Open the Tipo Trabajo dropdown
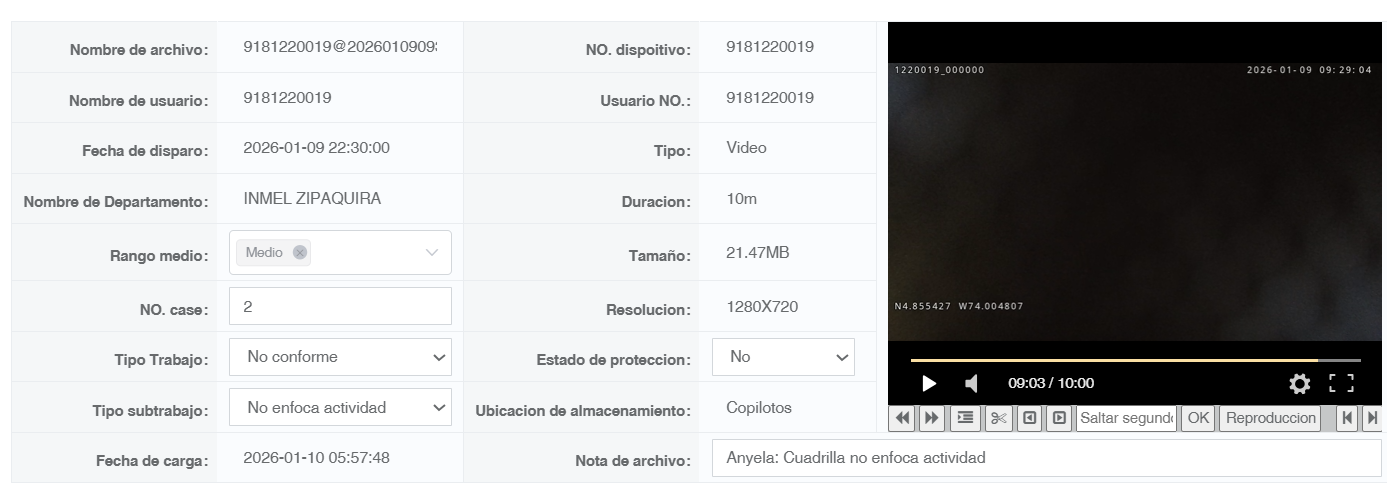1387x490 pixels. (340, 357)
